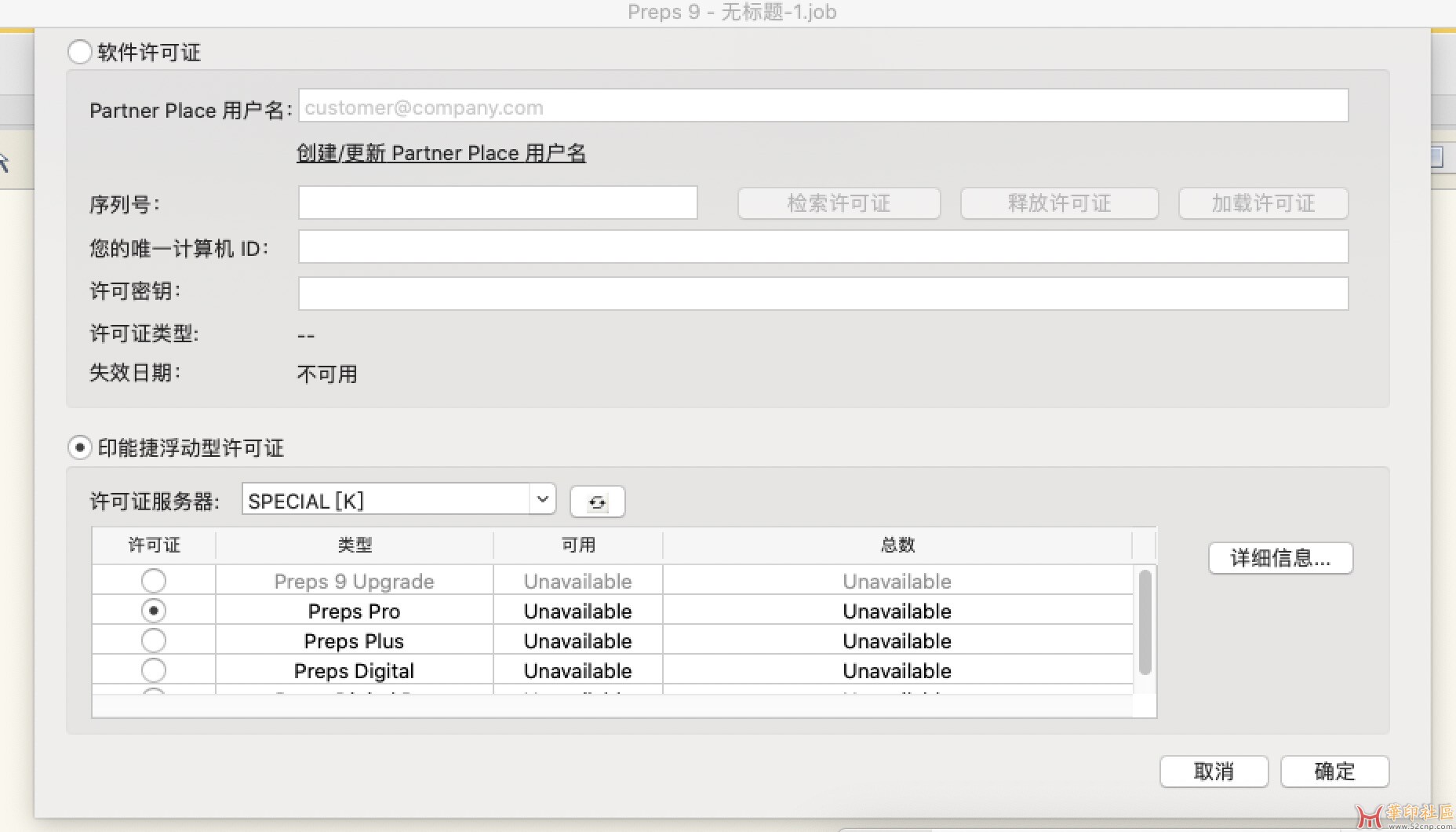Click 总数 Unavailable cell in Preps 9 Upgrade row
1456x832 pixels.
[897, 581]
